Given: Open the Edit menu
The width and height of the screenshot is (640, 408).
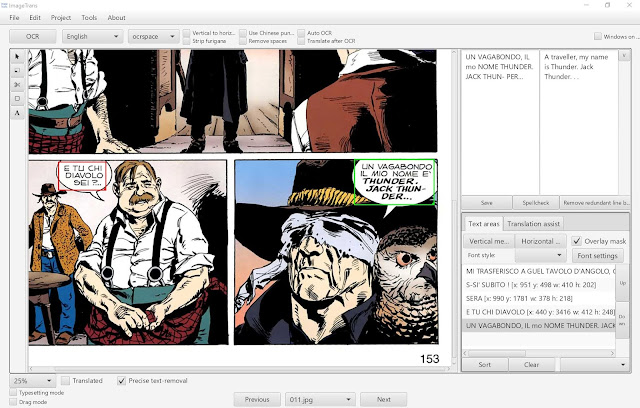Looking at the screenshot, I should pos(35,18).
